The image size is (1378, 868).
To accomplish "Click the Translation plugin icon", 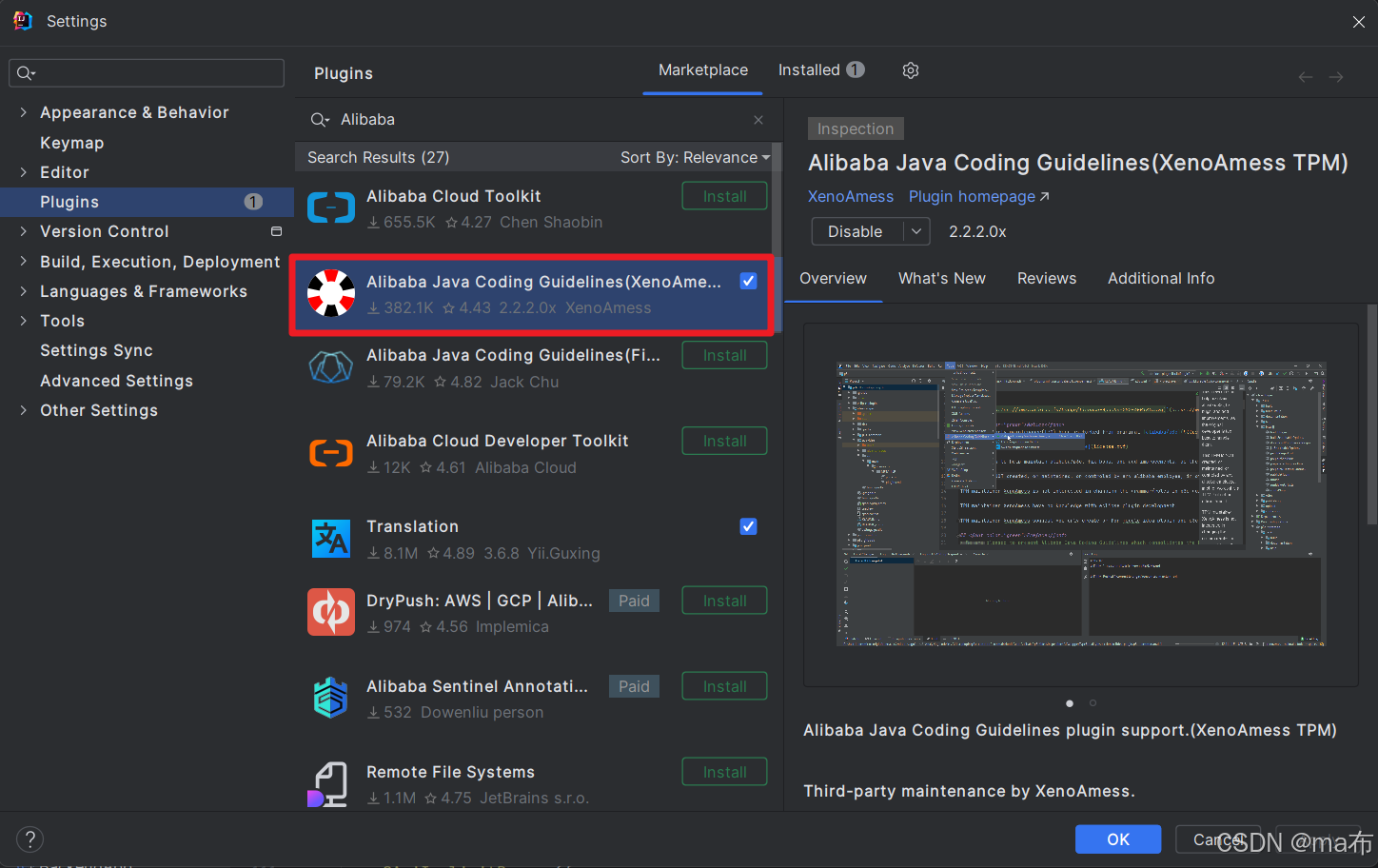I will pyautogui.click(x=331, y=539).
